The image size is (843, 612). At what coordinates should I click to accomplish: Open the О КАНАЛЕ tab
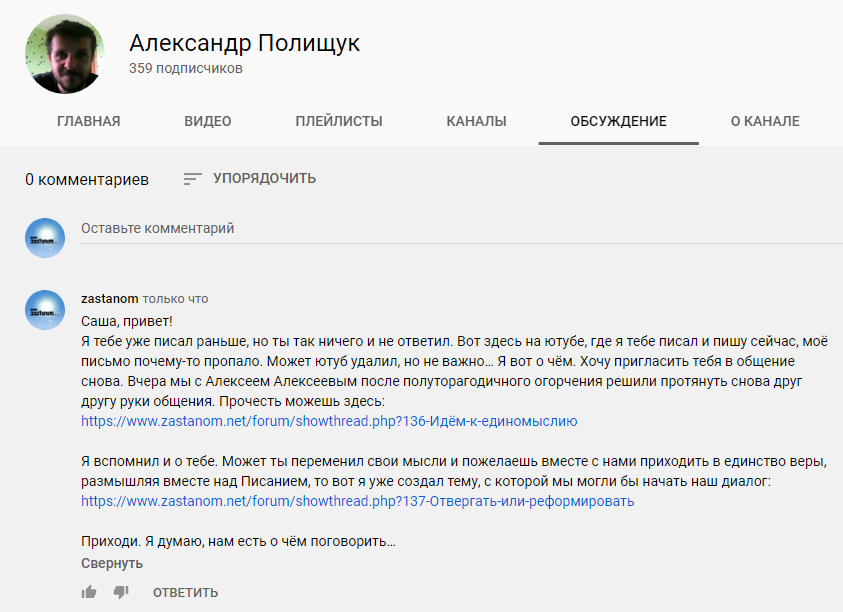[765, 121]
